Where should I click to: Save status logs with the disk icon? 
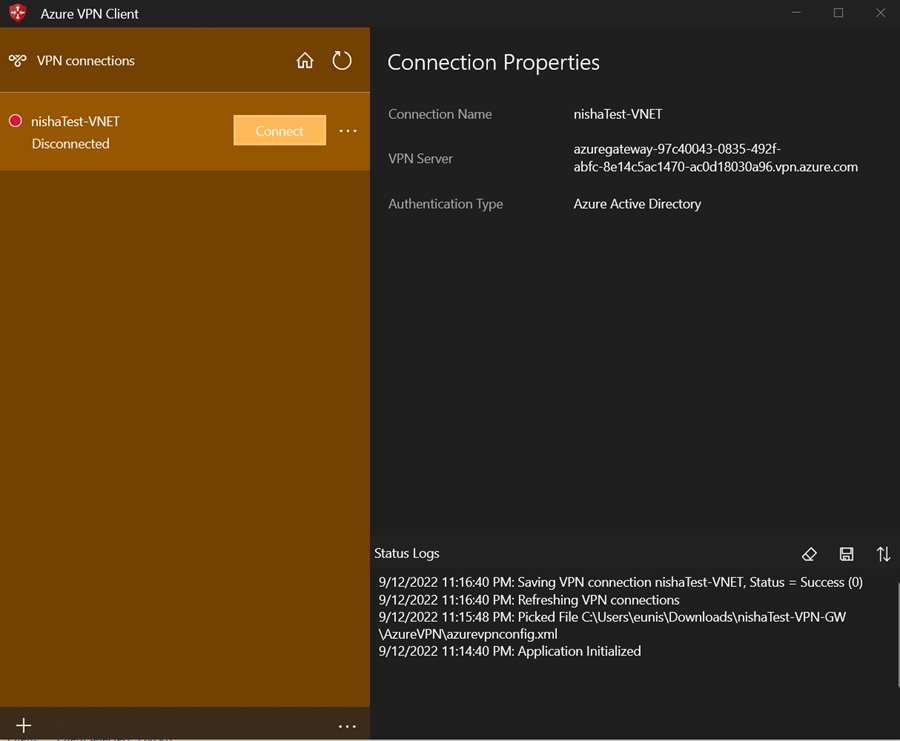click(846, 554)
